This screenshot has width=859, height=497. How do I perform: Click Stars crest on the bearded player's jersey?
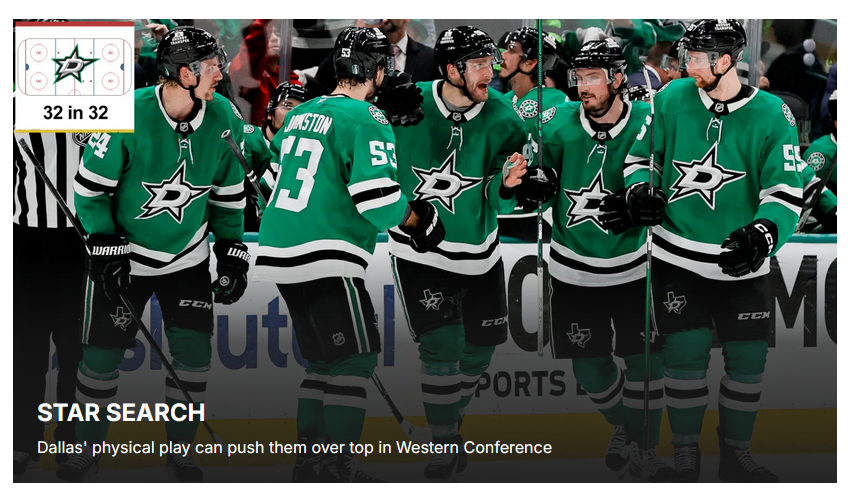point(586,202)
